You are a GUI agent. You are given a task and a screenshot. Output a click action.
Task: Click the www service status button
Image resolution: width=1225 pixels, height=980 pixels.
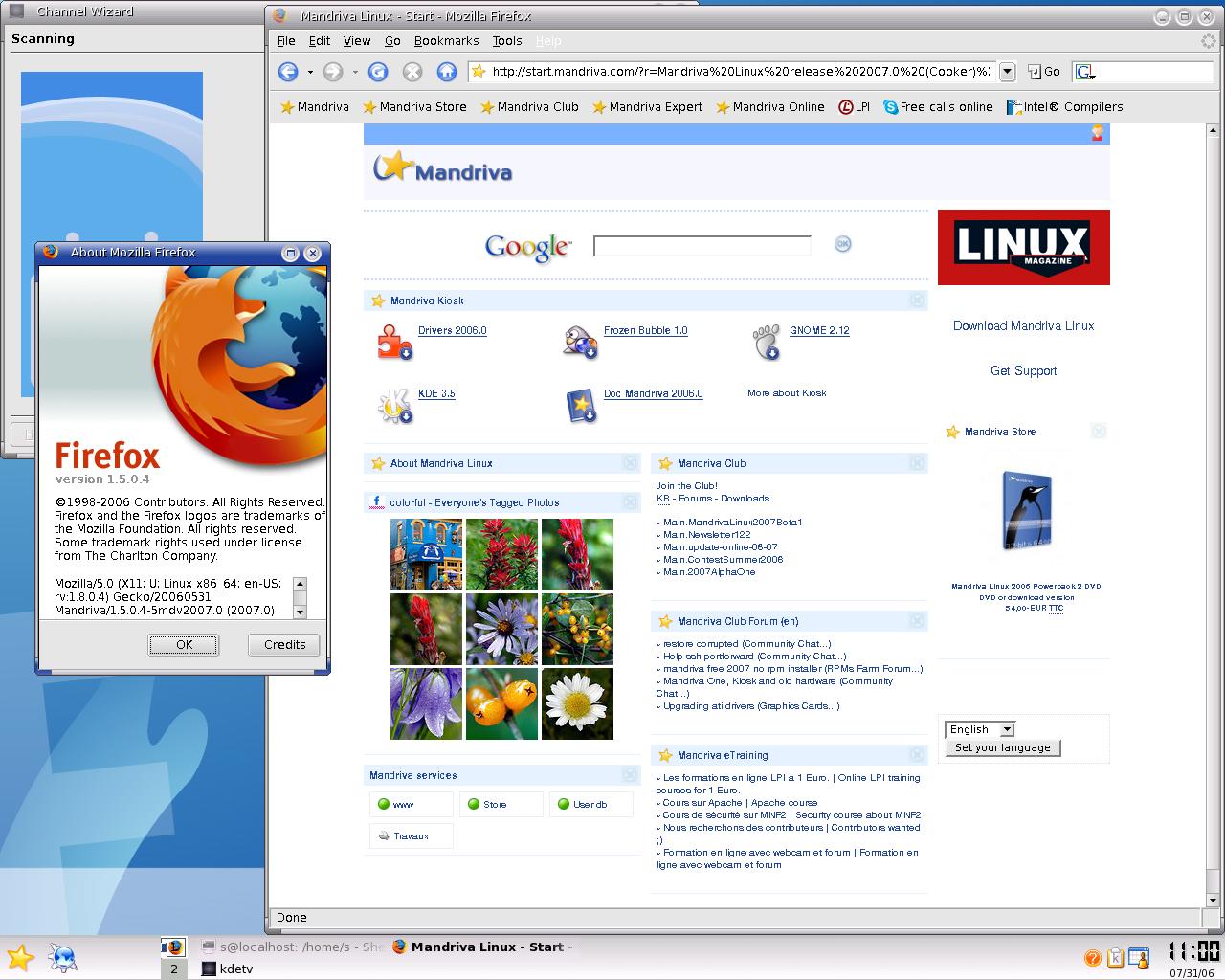click(x=410, y=805)
